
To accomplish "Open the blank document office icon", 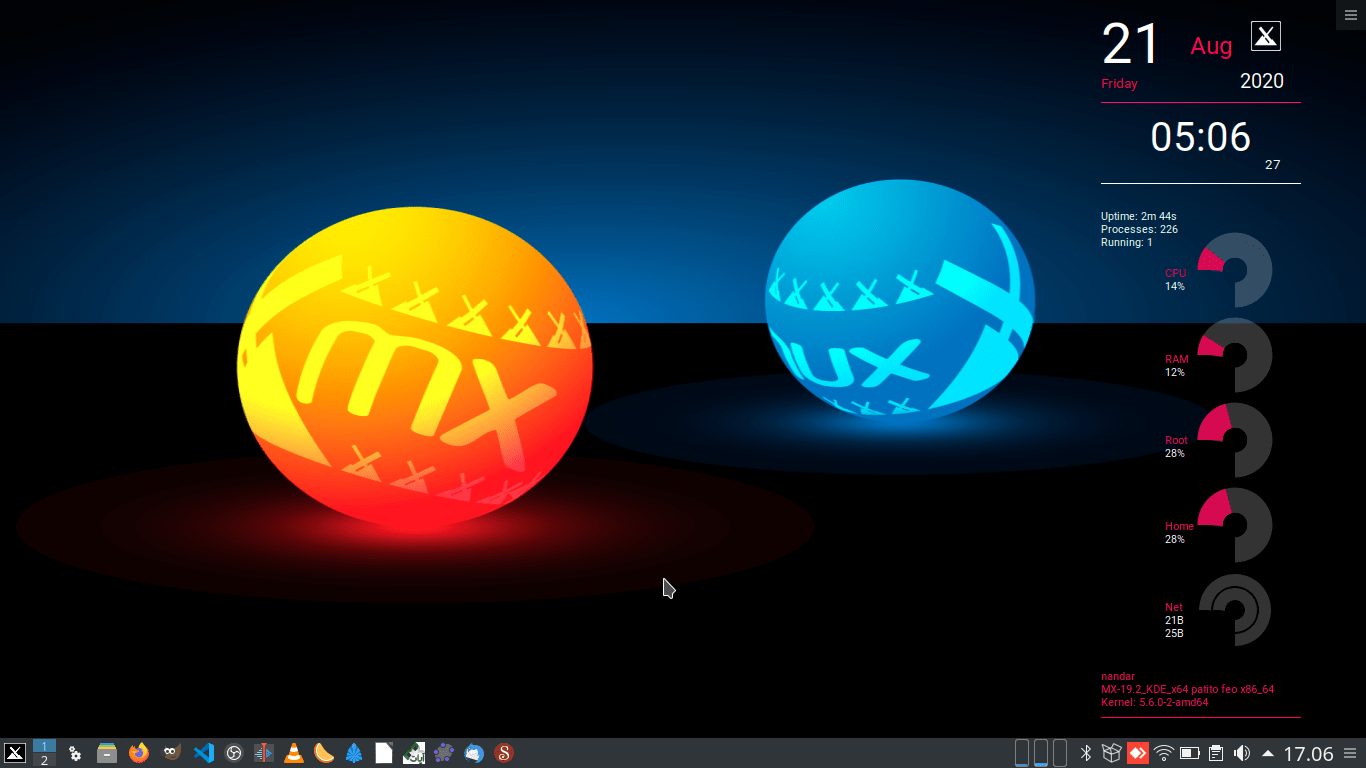I will (384, 753).
